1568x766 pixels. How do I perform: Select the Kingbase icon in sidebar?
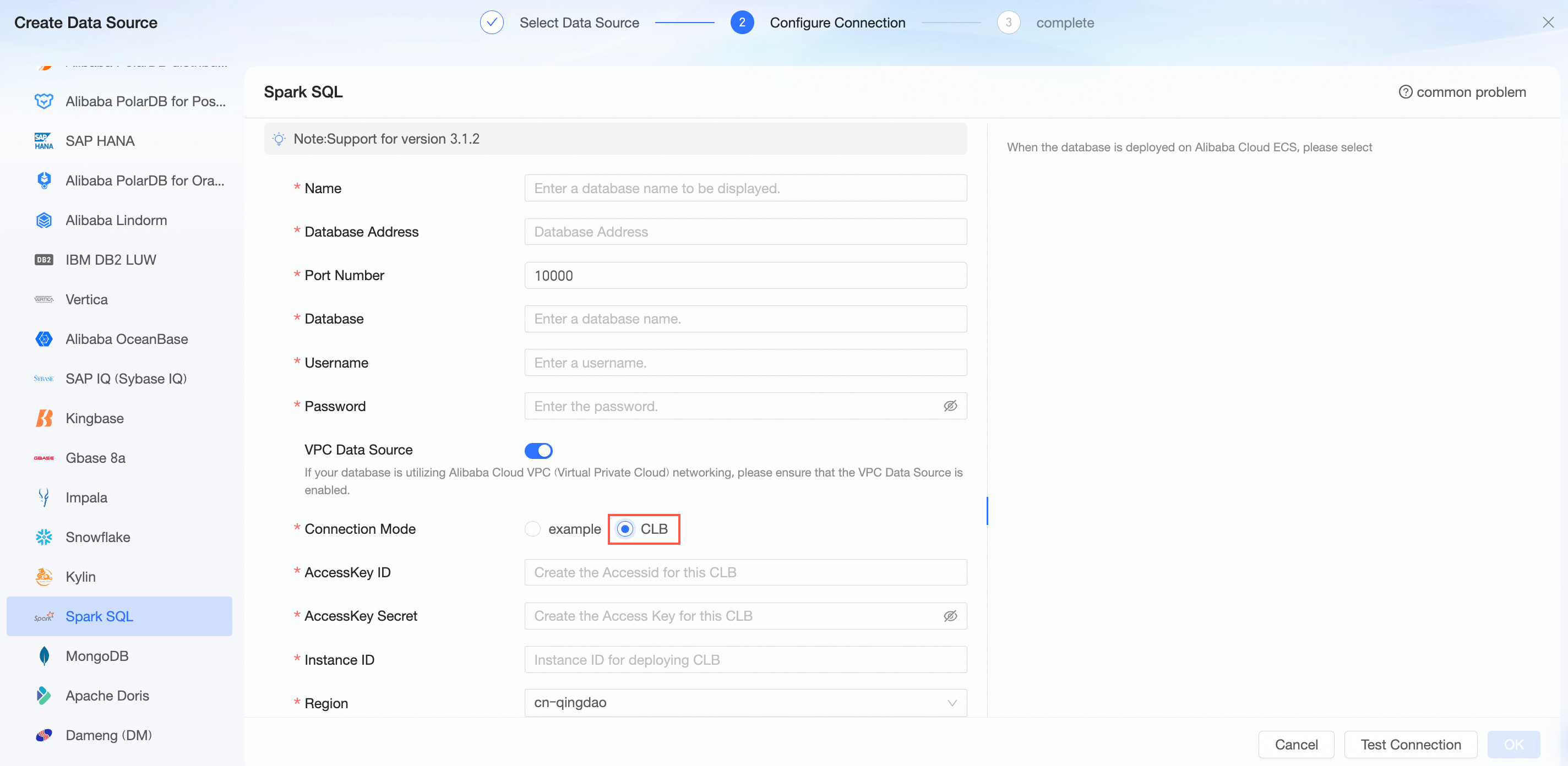[44, 418]
